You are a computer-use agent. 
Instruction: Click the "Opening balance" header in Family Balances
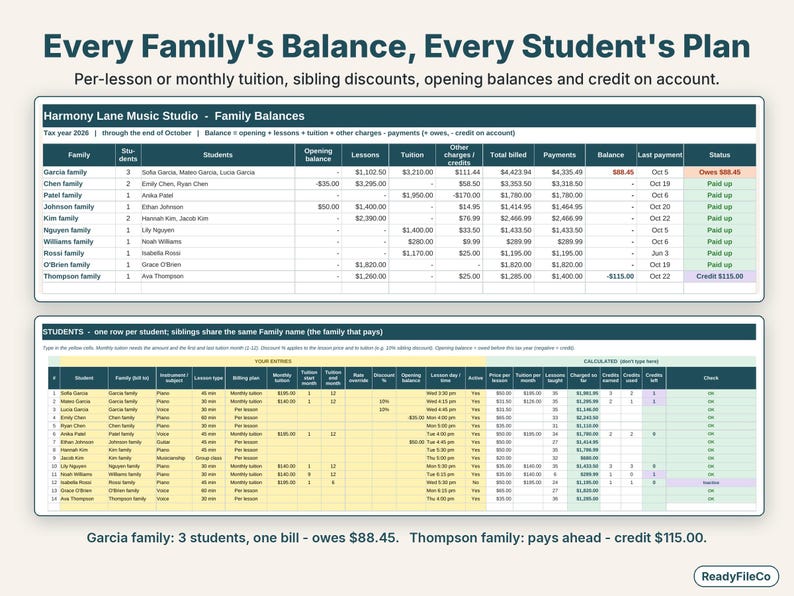318,155
